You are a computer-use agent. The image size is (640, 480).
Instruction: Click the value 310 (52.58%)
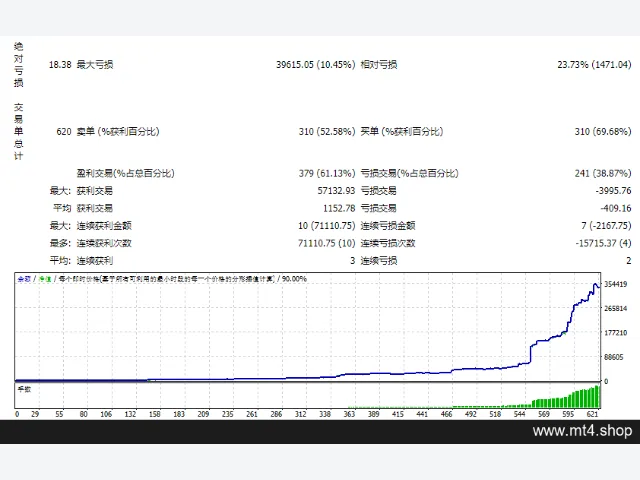(x=327, y=131)
